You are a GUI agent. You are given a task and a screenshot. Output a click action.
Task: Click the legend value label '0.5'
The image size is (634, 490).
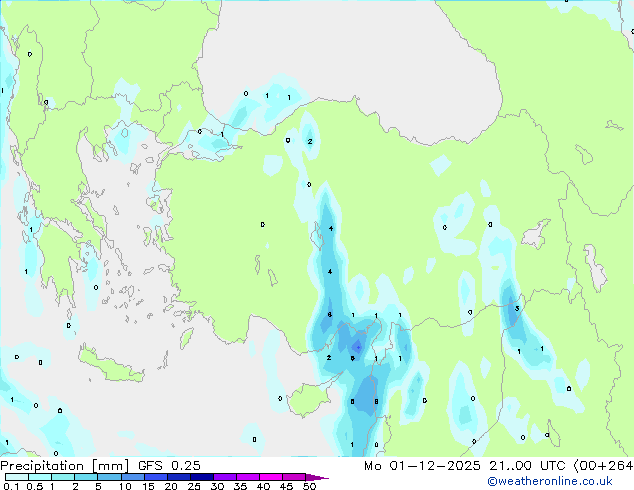click(35, 486)
